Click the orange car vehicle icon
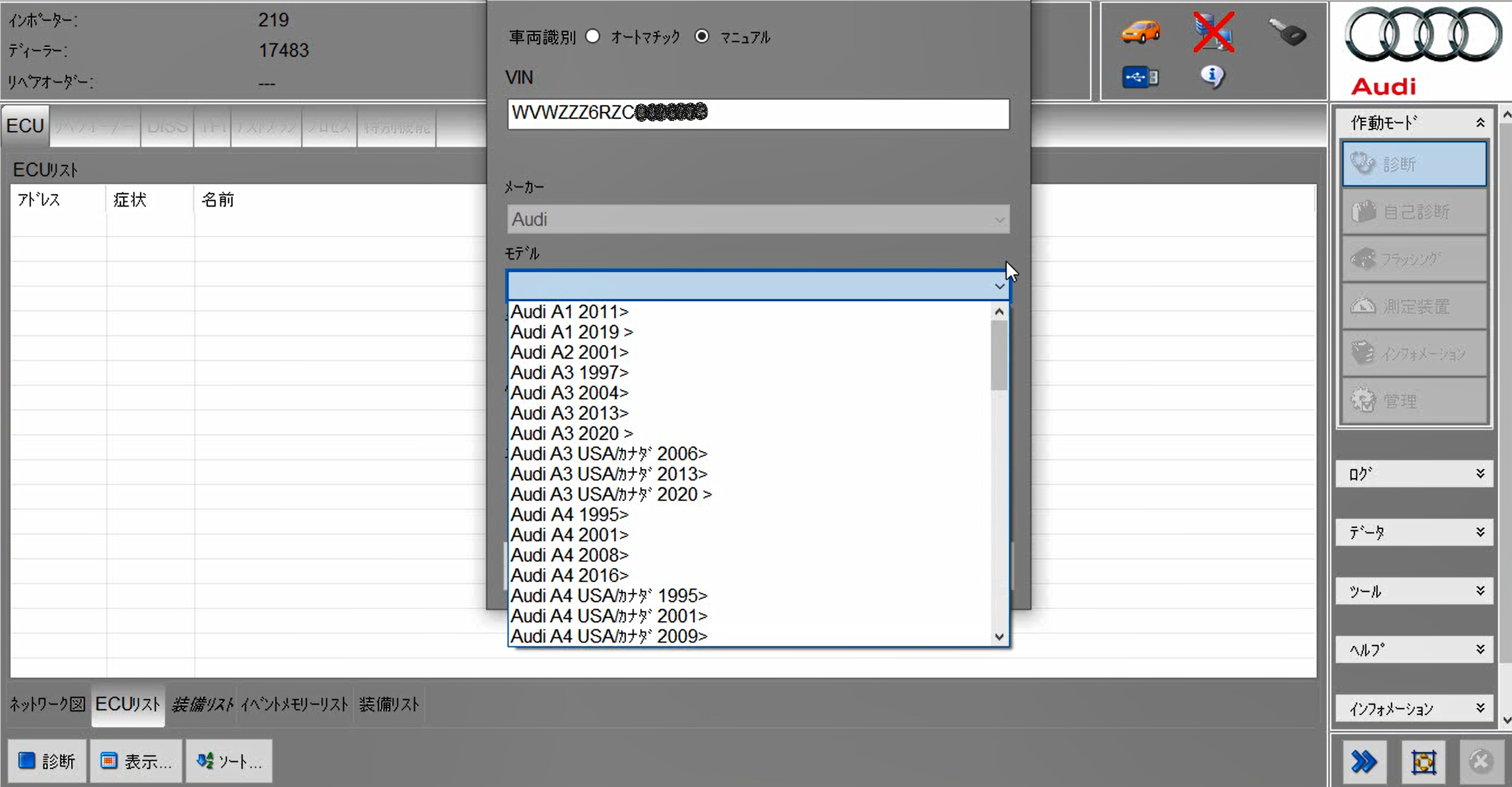Screen dimensions: 1512x787 click(1140, 31)
